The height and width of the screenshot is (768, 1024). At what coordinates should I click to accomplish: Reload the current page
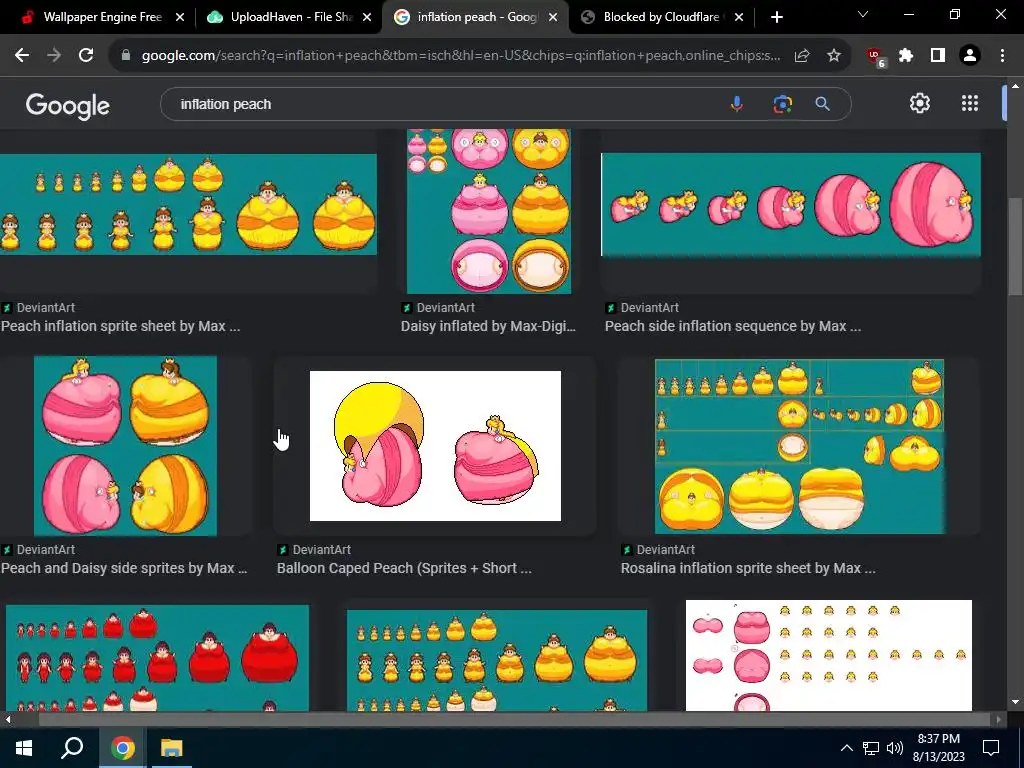coord(86,56)
